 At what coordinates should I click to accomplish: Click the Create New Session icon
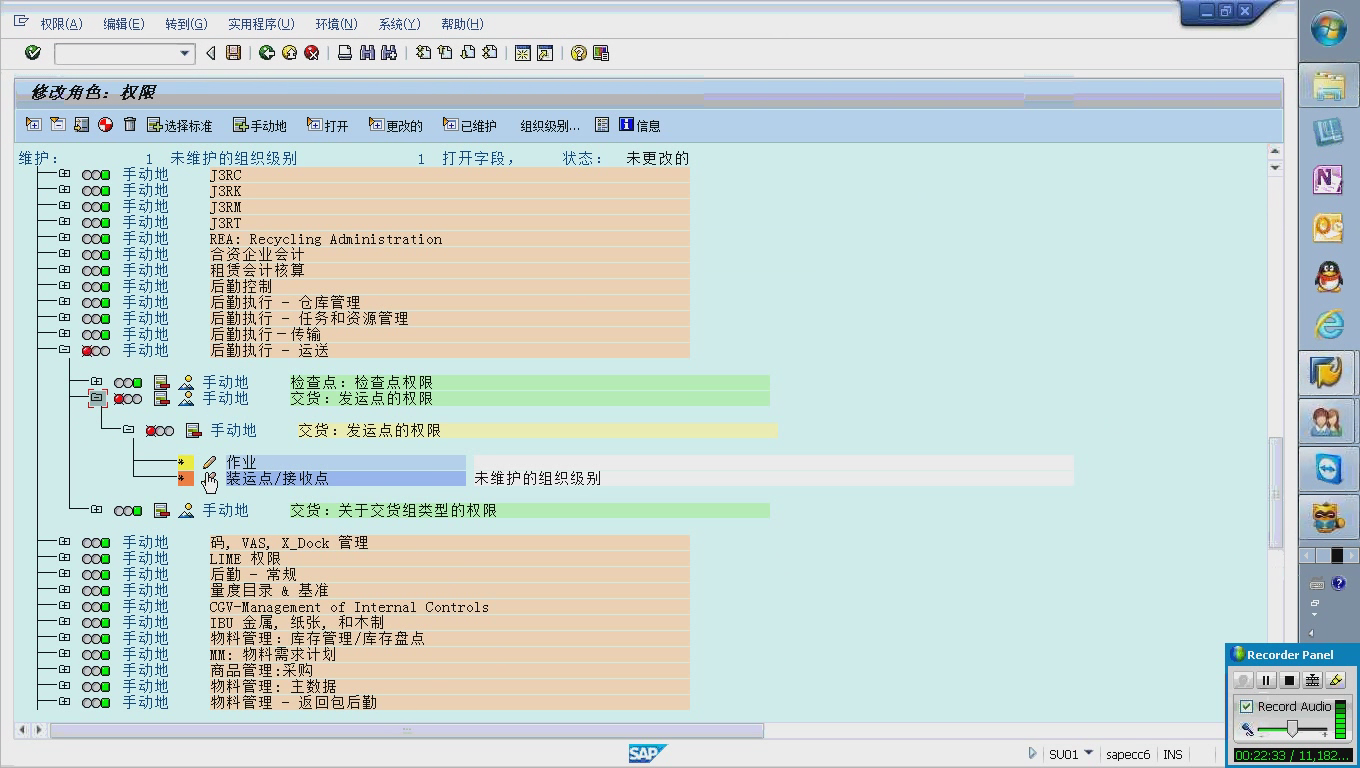[x=522, y=53]
